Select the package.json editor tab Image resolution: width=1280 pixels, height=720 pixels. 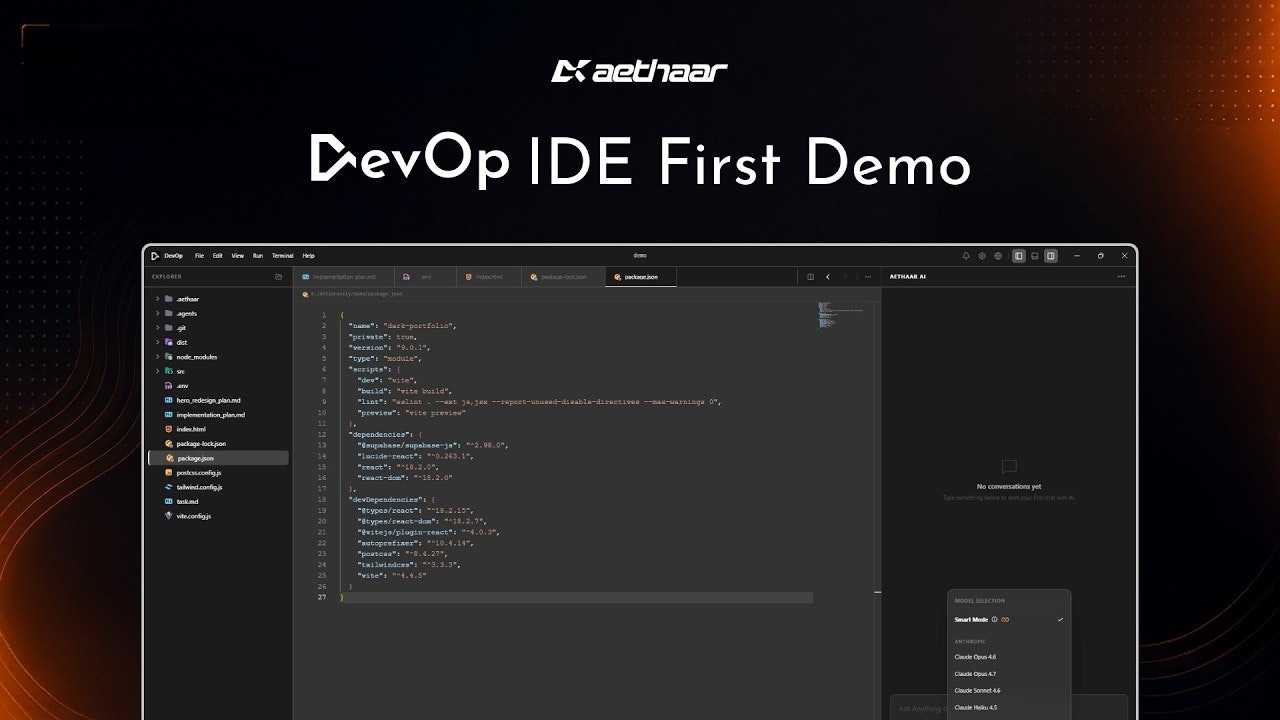click(x=641, y=277)
